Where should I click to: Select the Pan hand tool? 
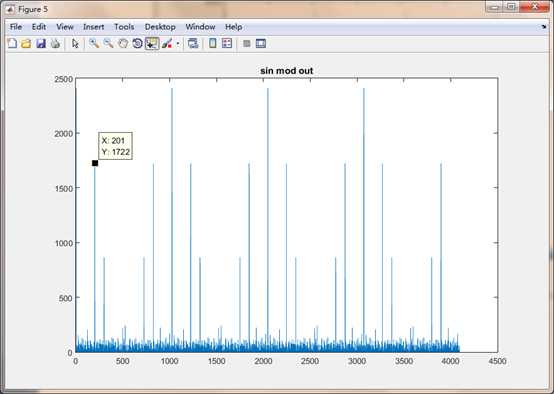point(123,43)
